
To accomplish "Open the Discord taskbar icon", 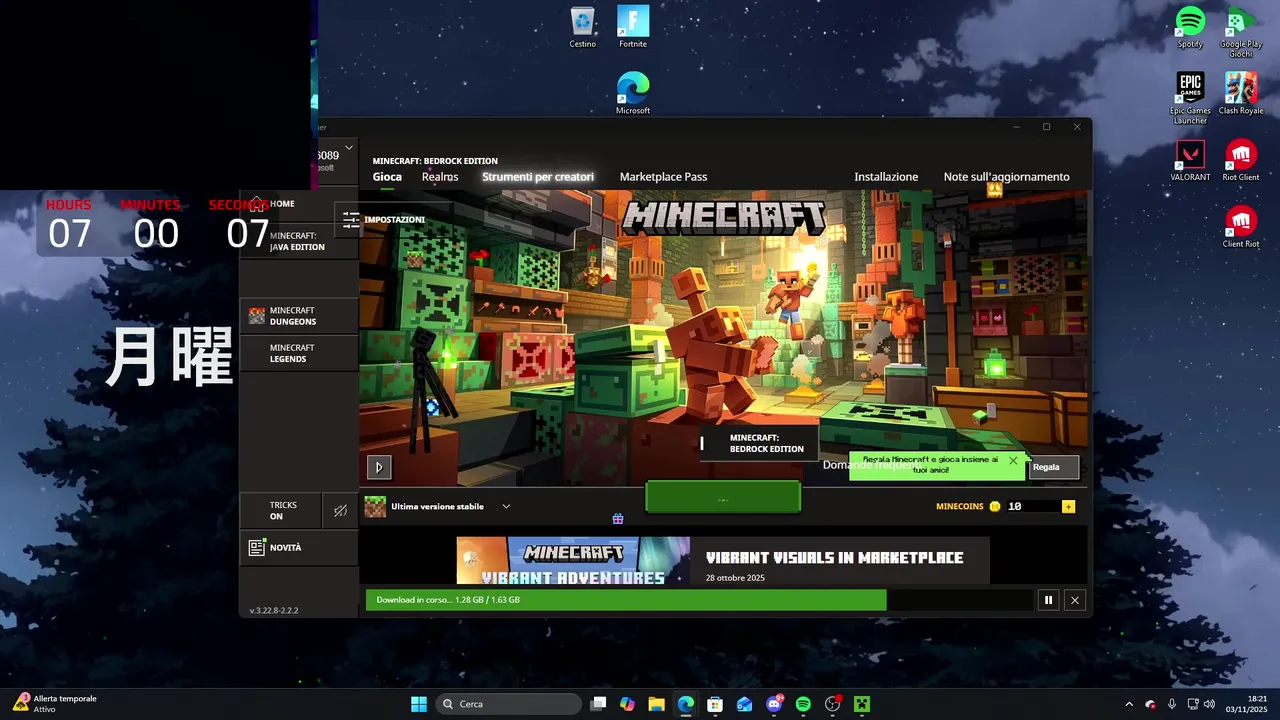I will pos(774,704).
